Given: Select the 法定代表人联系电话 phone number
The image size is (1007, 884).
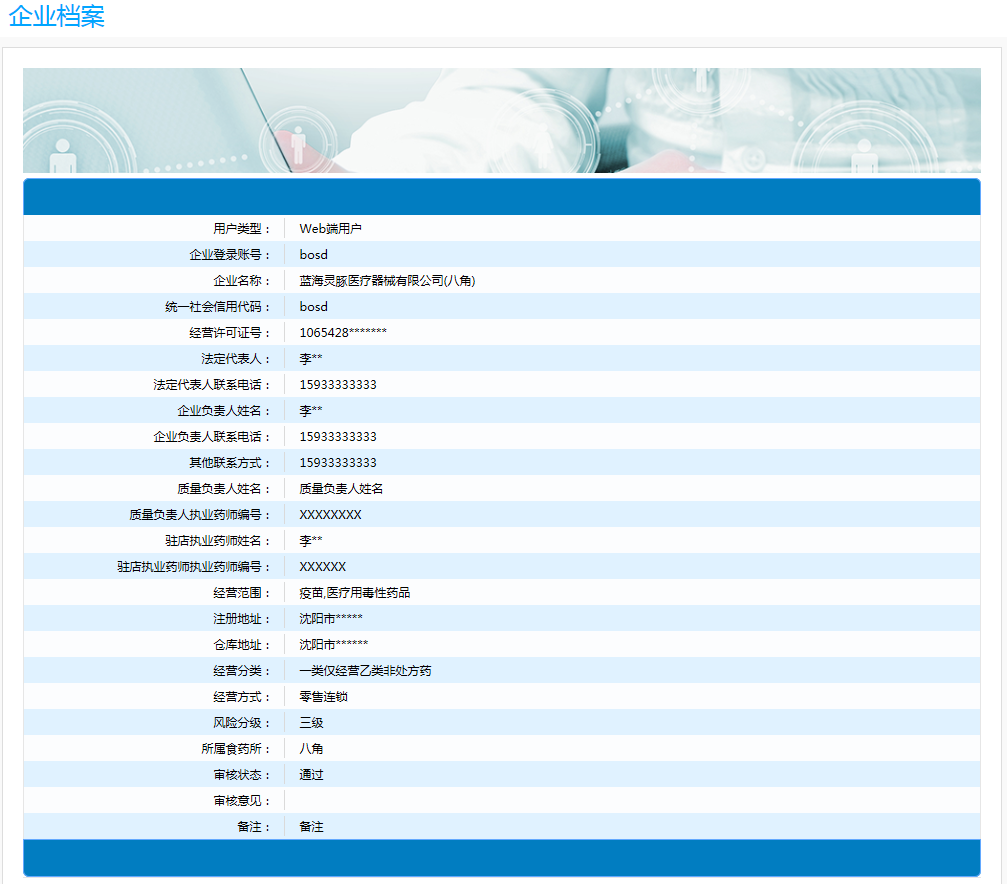Looking at the screenshot, I should 338,385.
